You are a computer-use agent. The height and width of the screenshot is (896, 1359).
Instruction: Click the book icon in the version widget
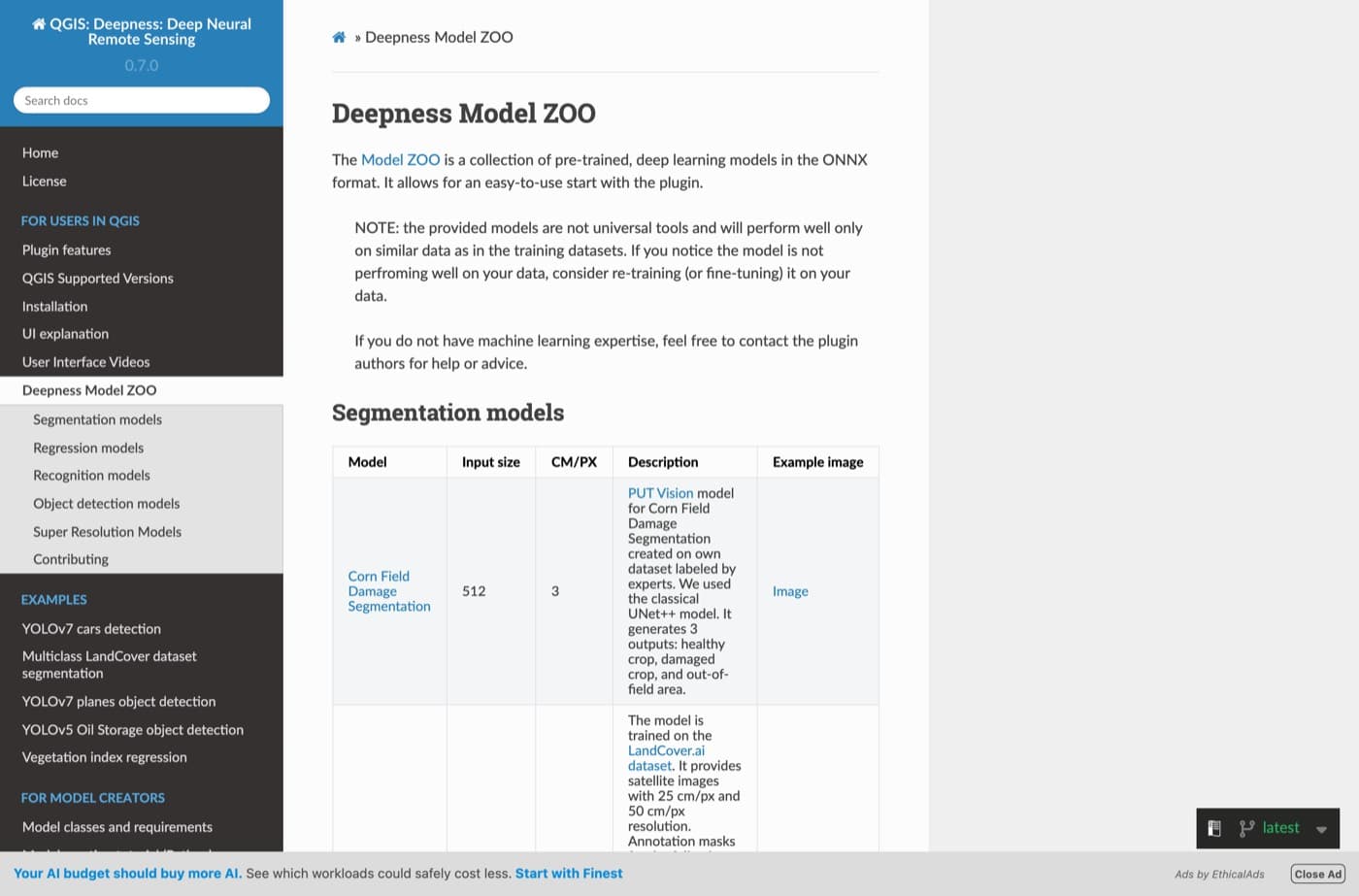coord(1213,828)
